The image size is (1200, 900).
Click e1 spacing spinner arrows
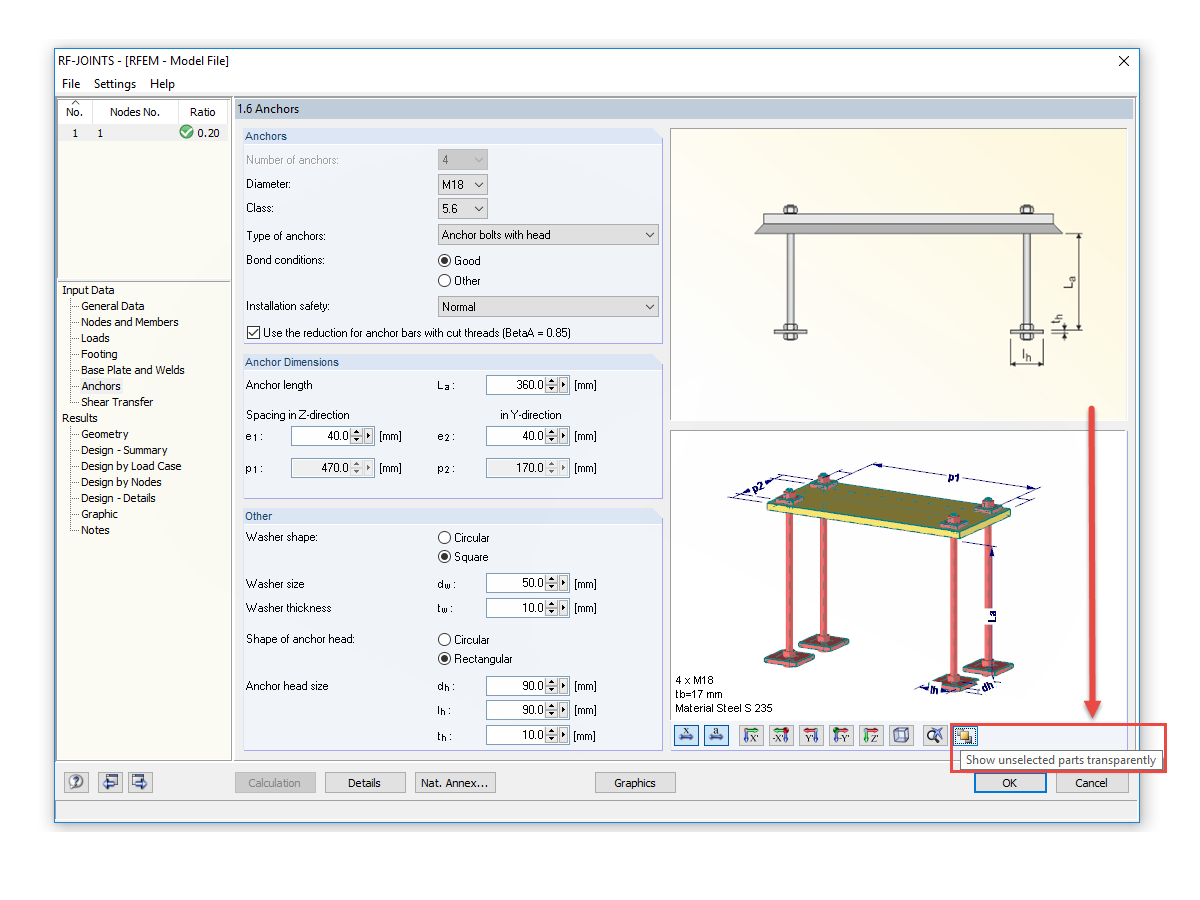[356, 436]
